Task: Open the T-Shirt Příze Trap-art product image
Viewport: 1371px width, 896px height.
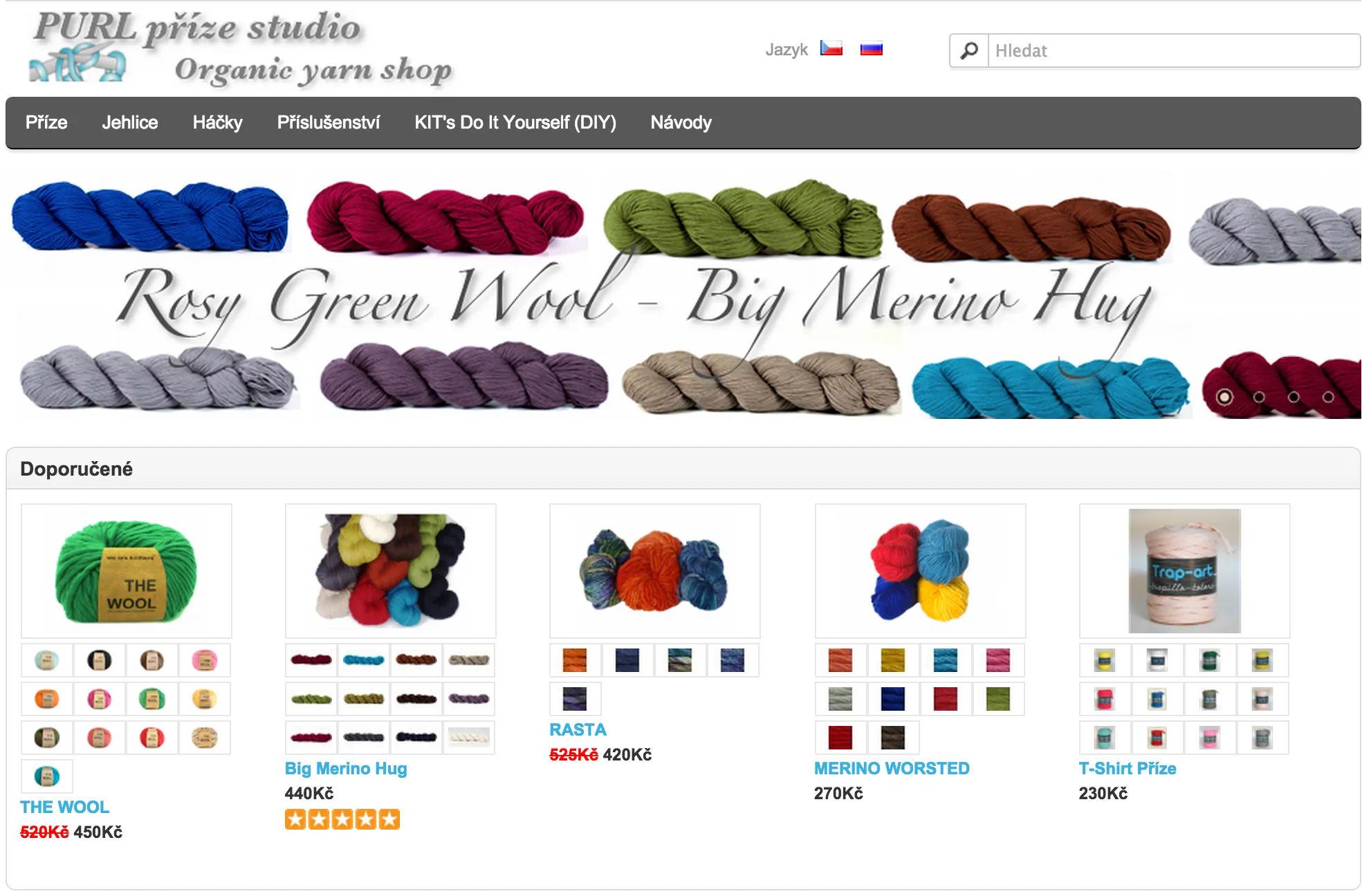Action: pyautogui.click(x=1184, y=571)
